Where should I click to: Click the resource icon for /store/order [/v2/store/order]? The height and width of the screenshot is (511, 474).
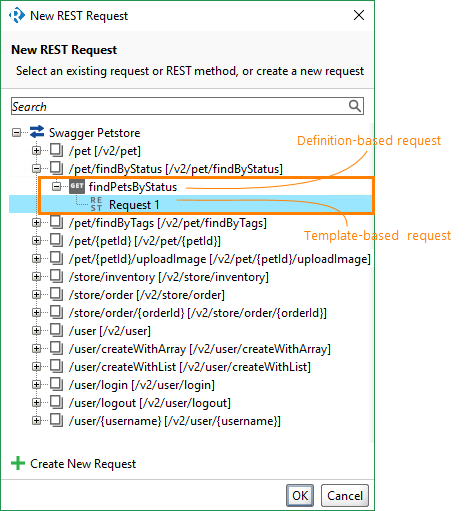click(x=56, y=294)
